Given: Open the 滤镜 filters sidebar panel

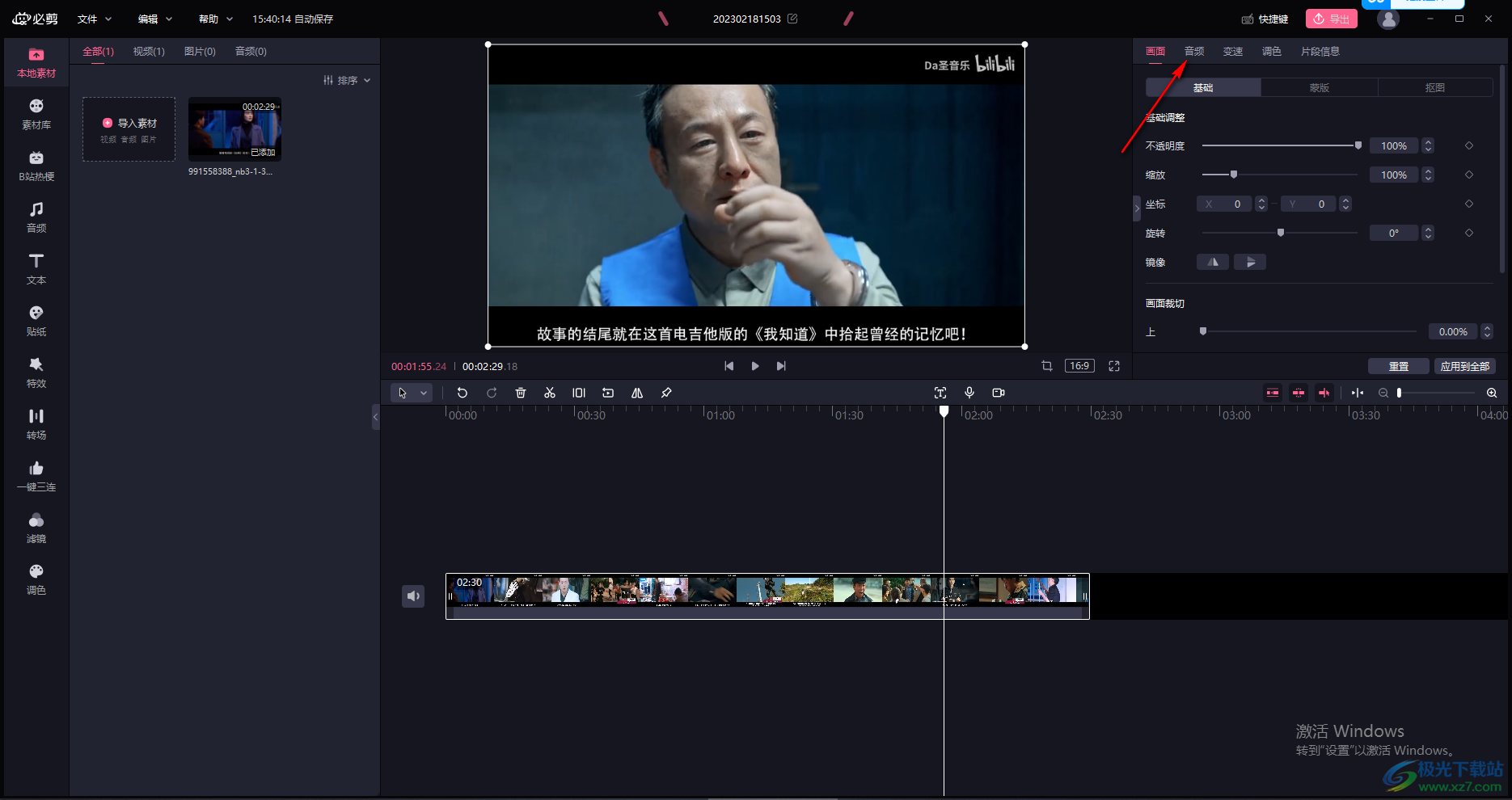Looking at the screenshot, I should coord(36,528).
